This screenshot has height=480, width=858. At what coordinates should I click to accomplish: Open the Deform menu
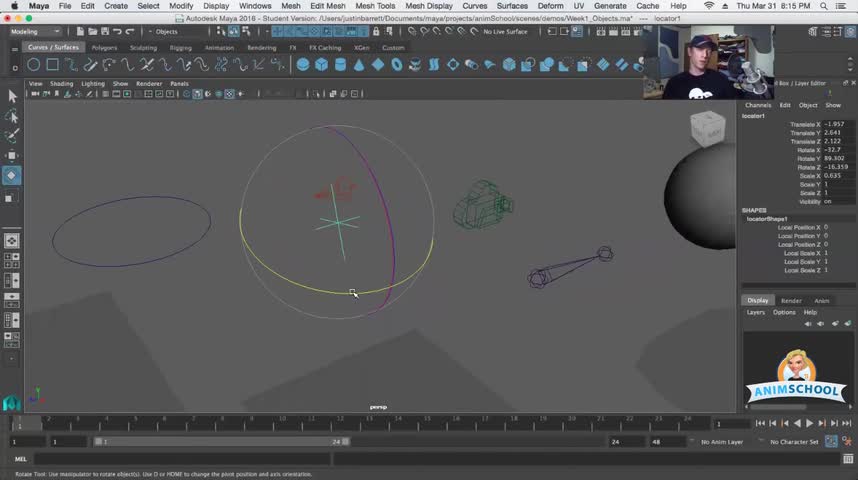click(550, 6)
